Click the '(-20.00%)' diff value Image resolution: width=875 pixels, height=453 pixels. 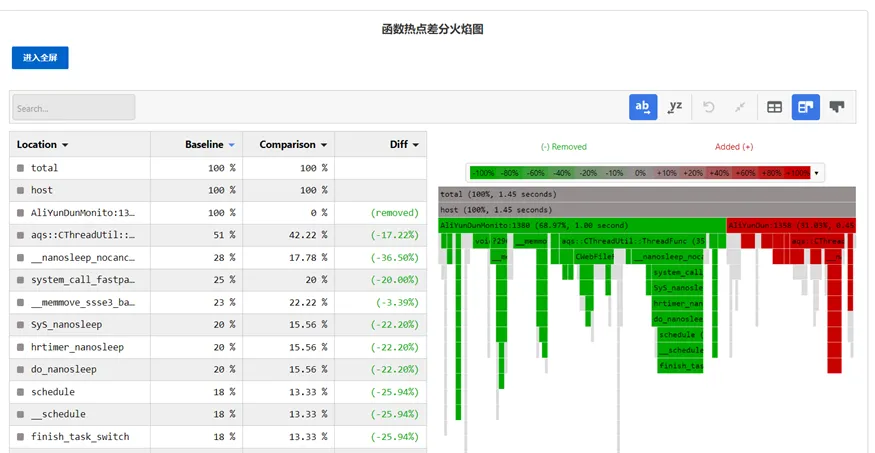point(395,280)
